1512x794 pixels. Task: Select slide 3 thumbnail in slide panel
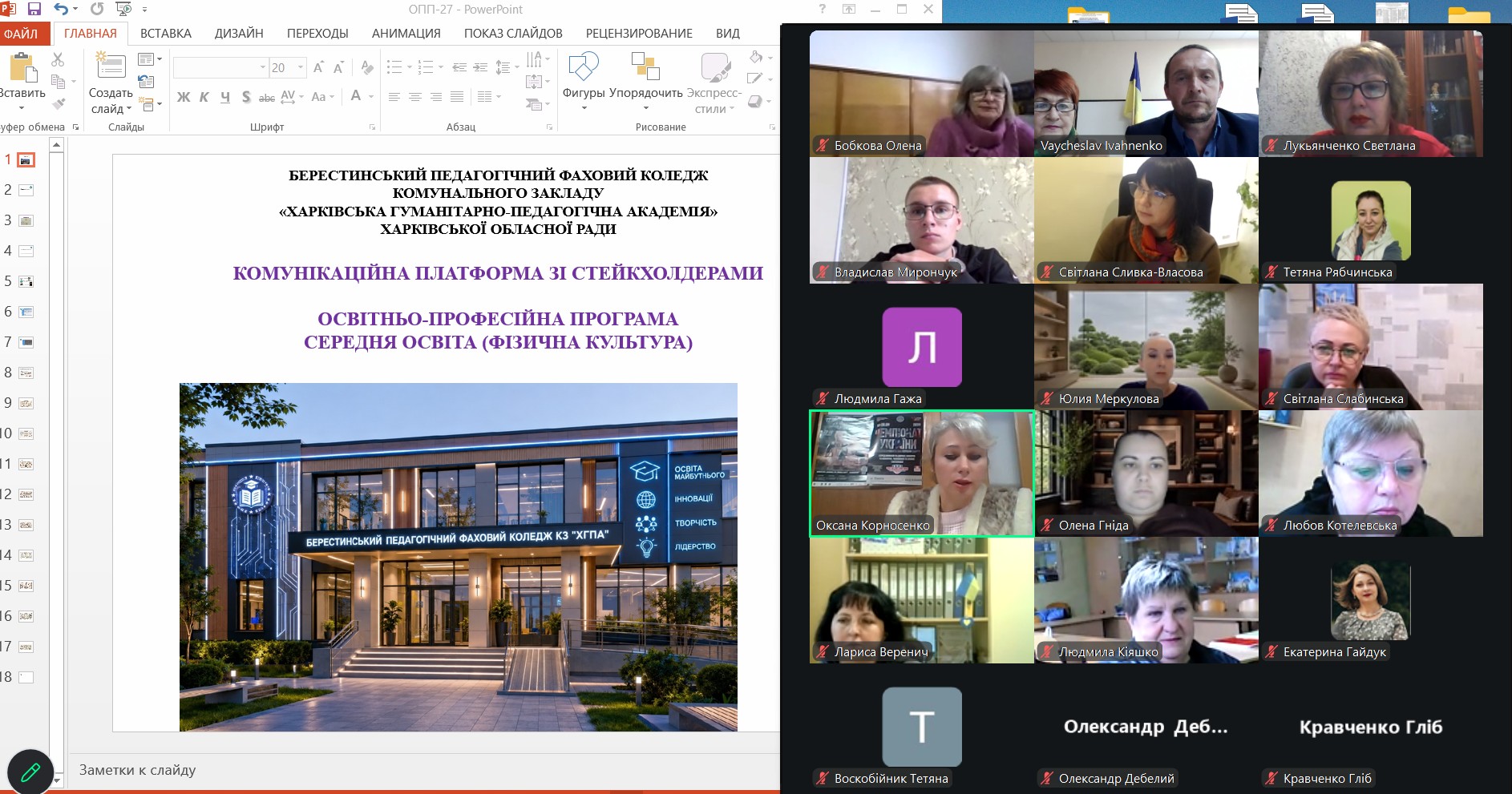click(26, 220)
